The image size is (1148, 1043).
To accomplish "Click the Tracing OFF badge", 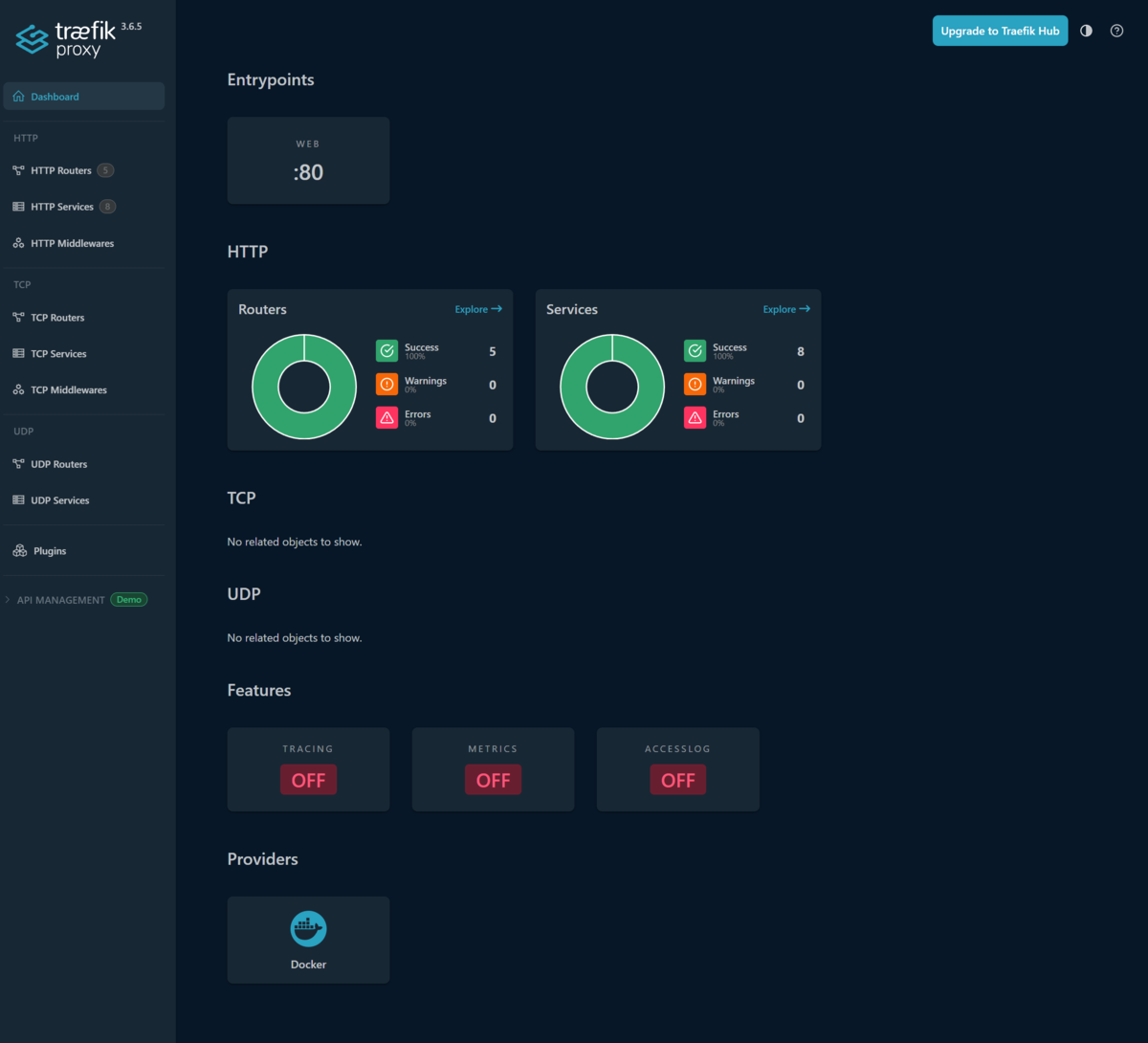I will (x=308, y=780).
